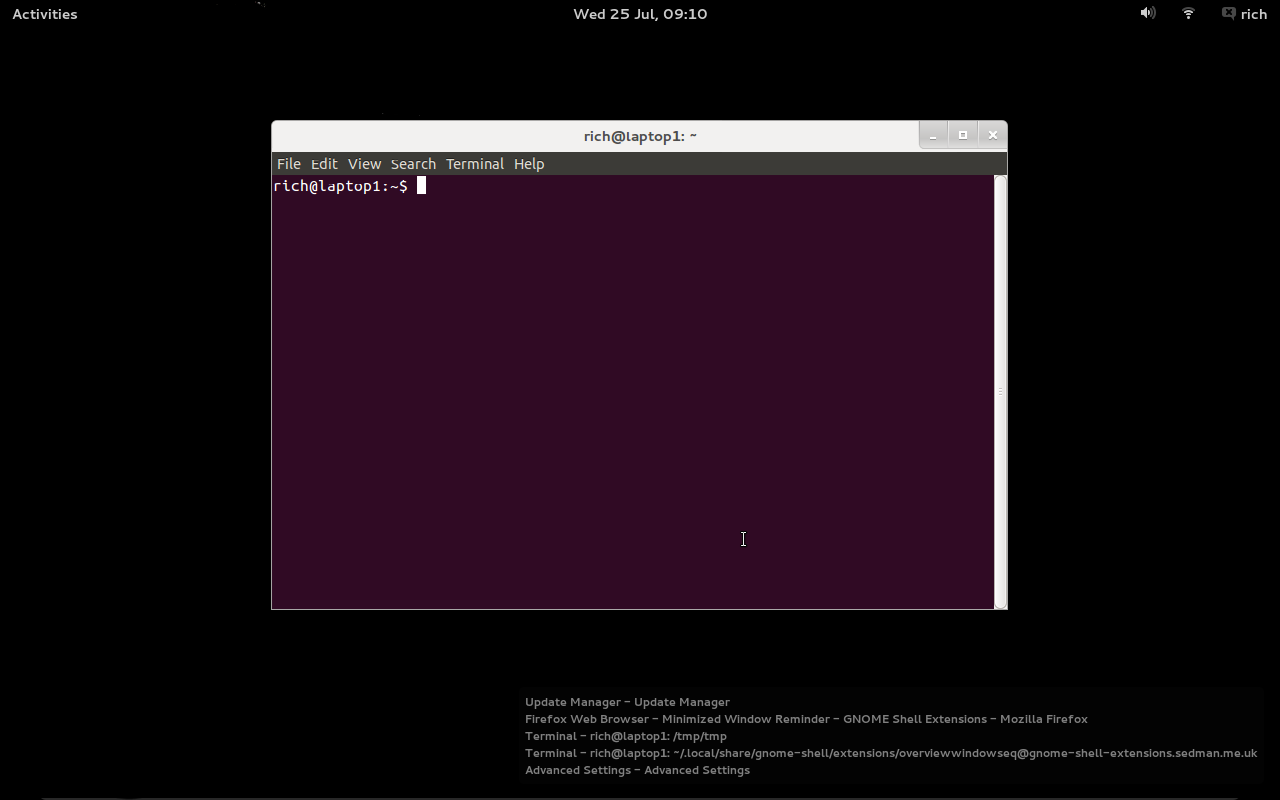Open the Wi-Fi network icon in top panel
The image size is (1280, 800).
click(1188, 13)
